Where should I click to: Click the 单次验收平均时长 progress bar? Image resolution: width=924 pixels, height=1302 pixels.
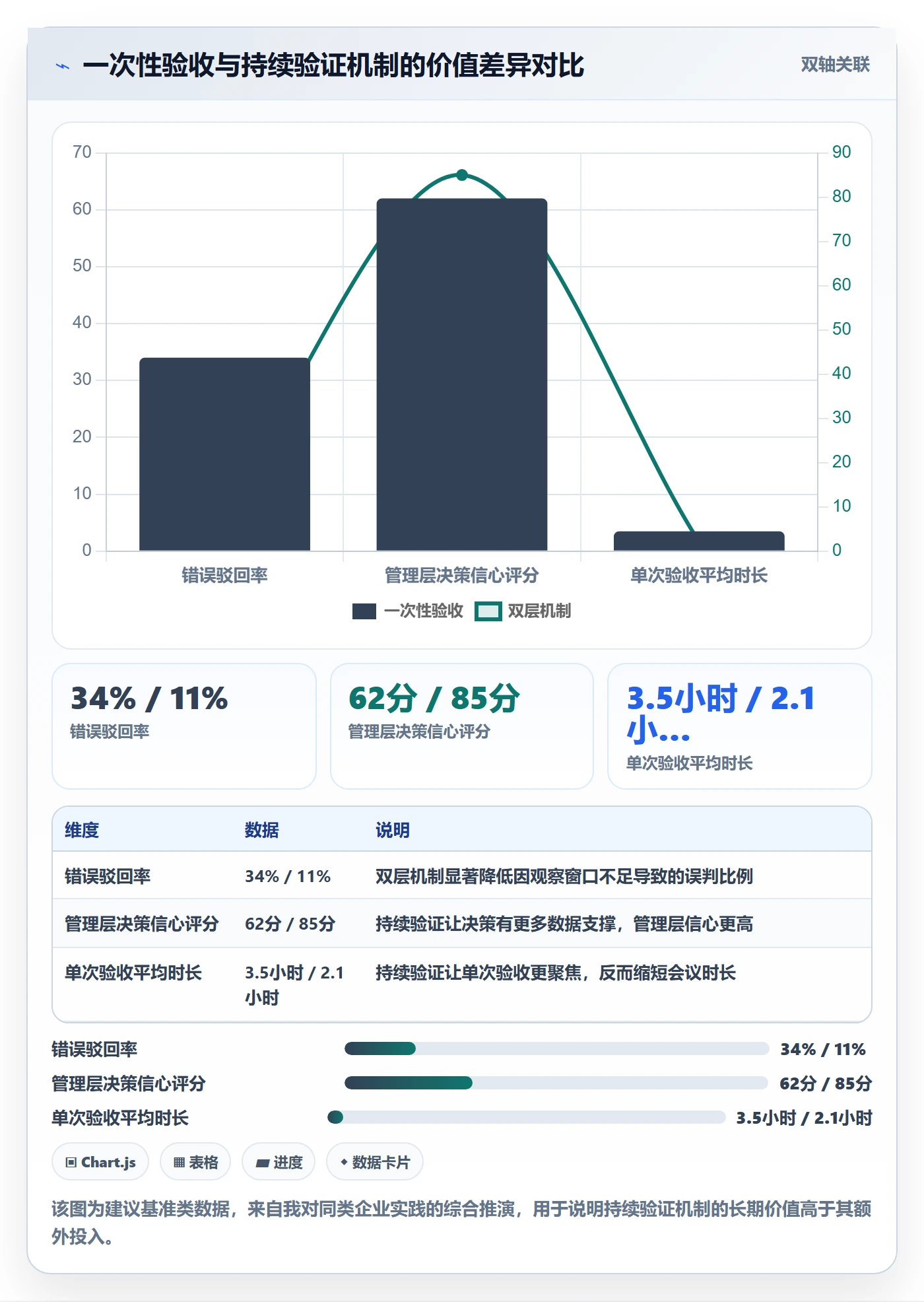(x=526, y=1117)
